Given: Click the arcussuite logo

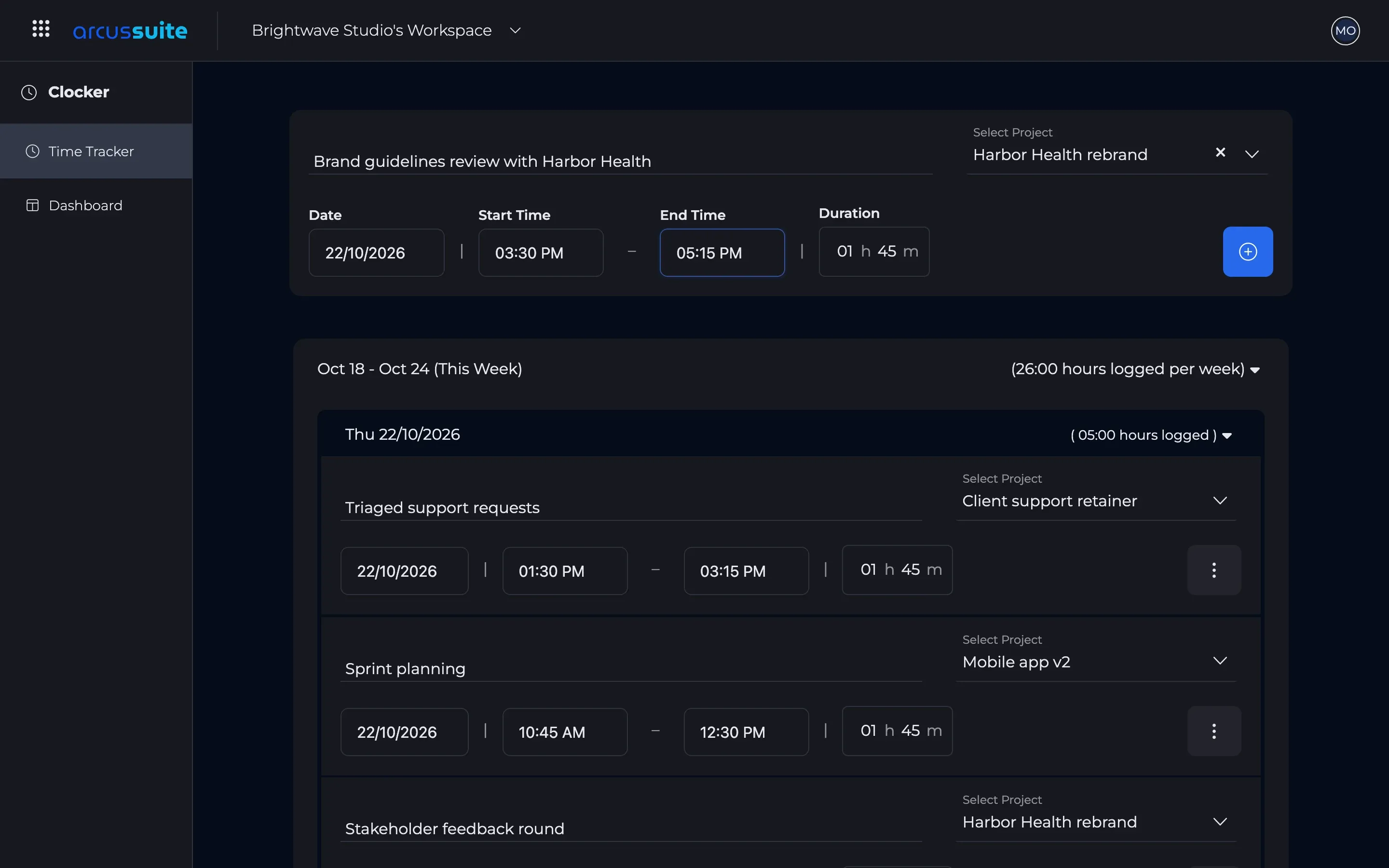Looking at the screenshot, I should pyautogui.click(x=130, y=30).
